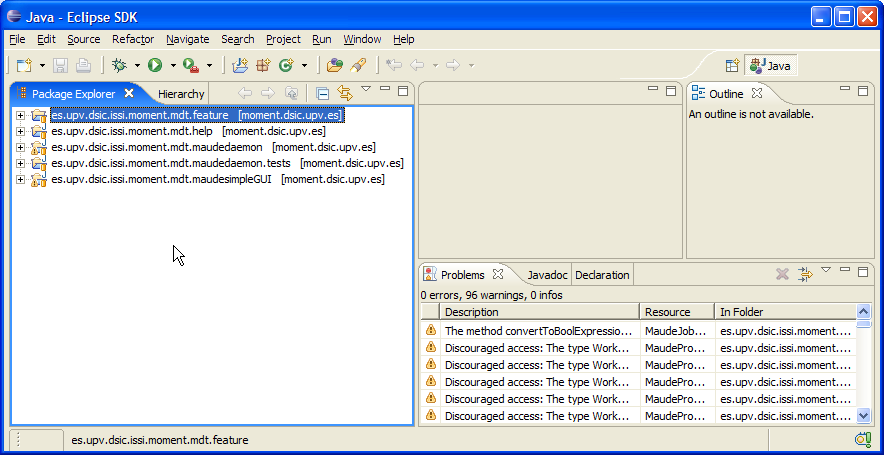Image resolution: width=884 pixels, height=455 pixels.
Task: Open the Problems view menu triangle
Action: pyautogui.click(x=826, y=270)
